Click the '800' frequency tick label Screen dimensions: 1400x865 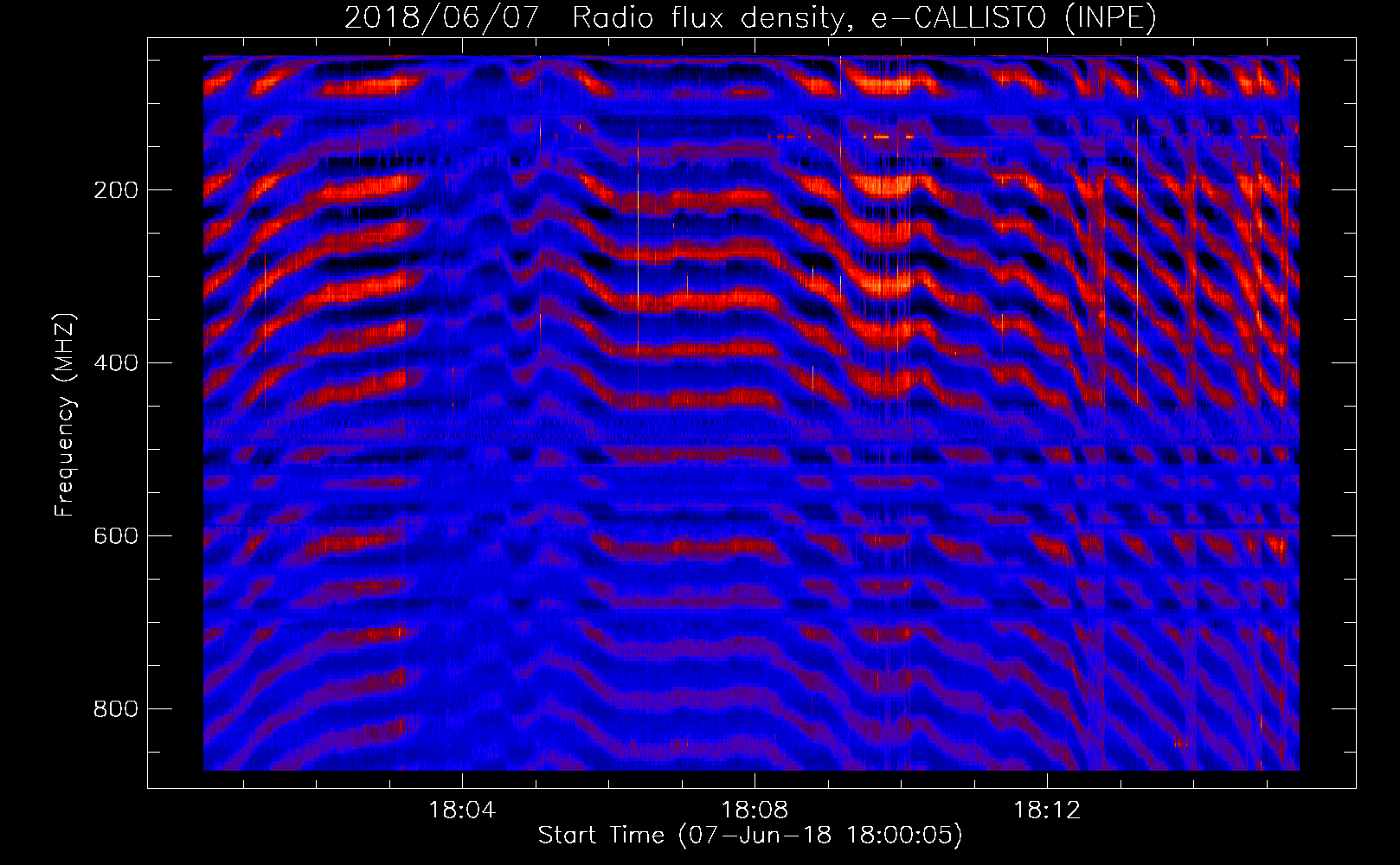[116, 709]
